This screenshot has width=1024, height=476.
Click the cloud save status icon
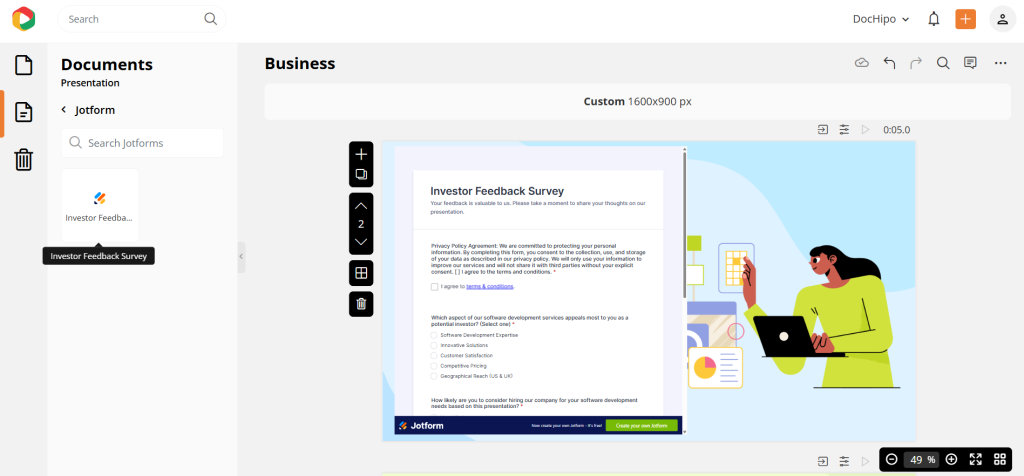point(861,63)
